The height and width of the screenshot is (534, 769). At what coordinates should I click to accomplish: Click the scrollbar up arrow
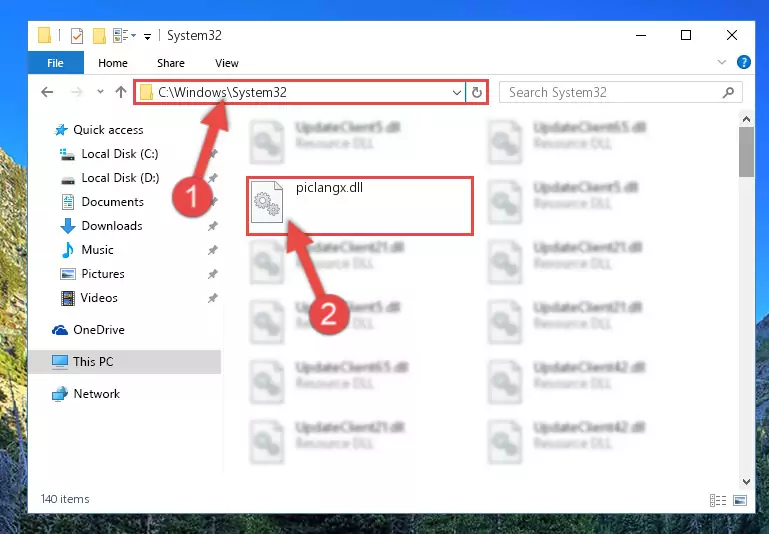(746, 119)
